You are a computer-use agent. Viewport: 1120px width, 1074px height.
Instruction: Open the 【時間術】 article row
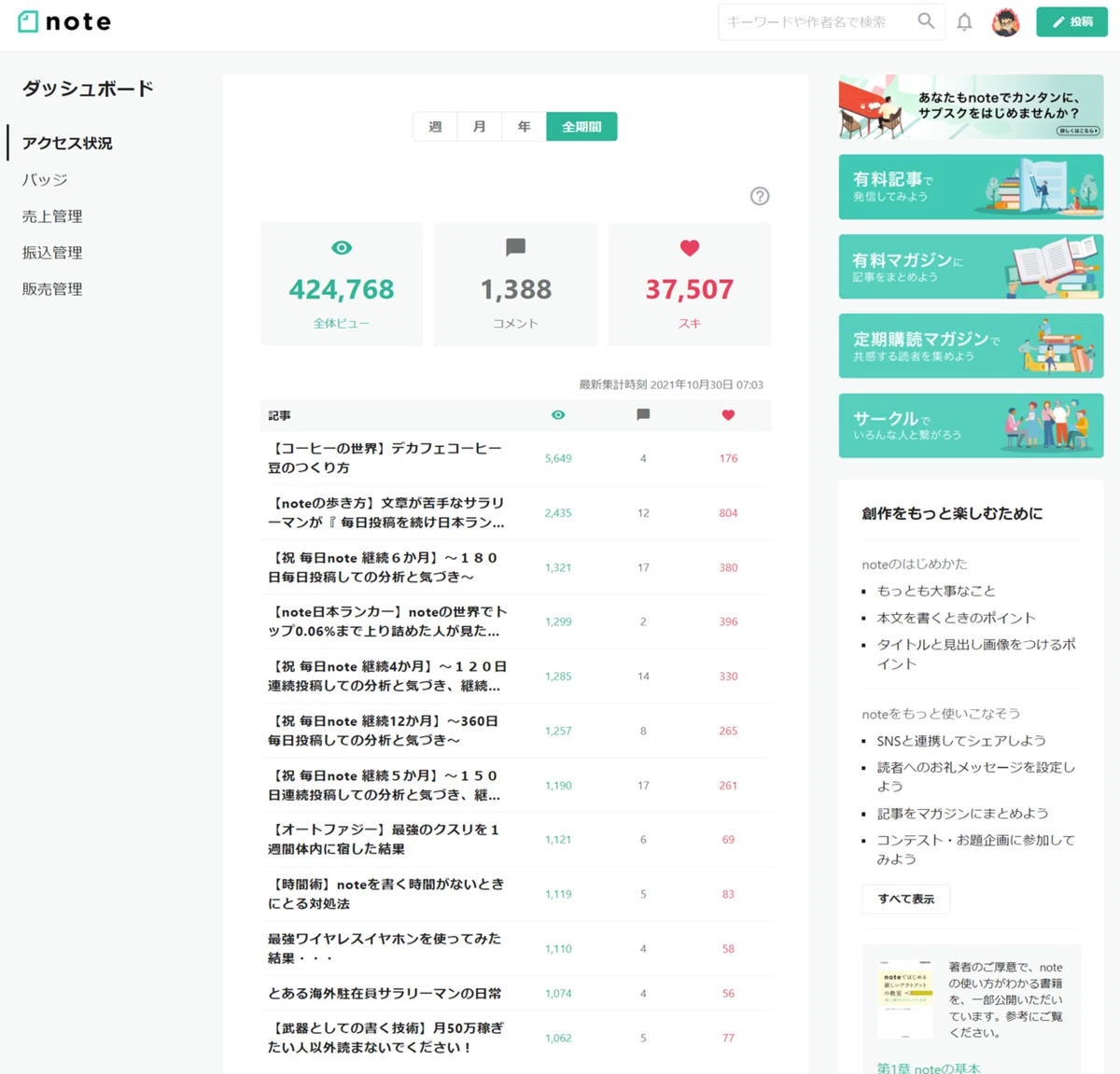516,894
